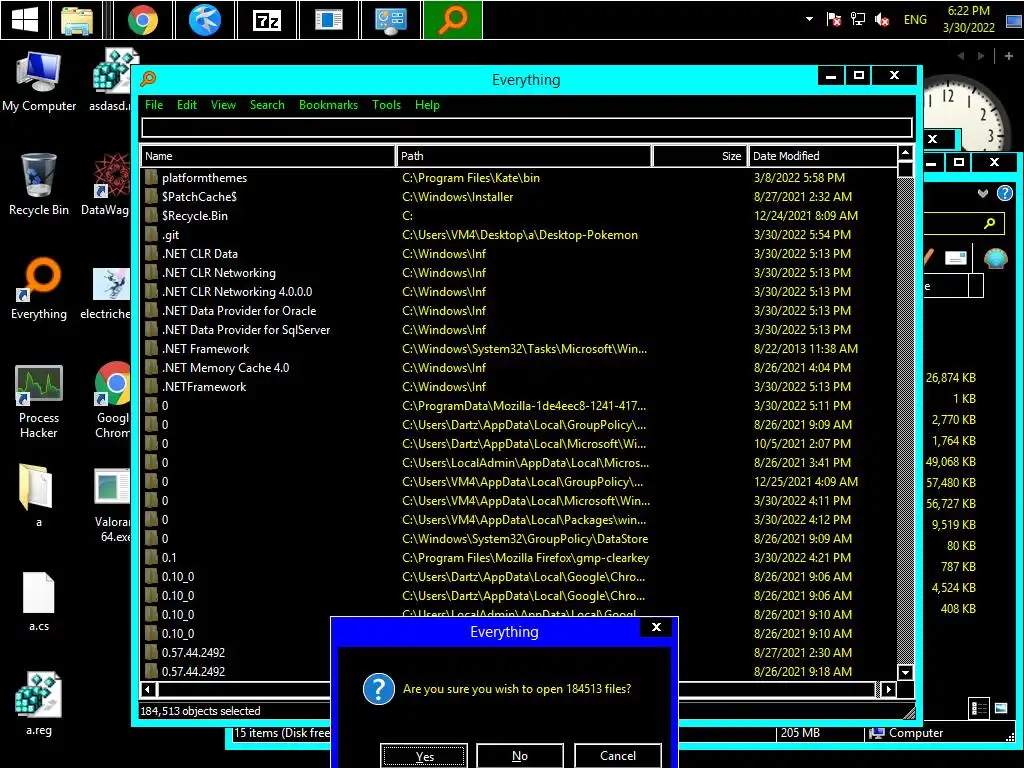Sort results by Name column header
This screenshot has height=768, width=1024.
(268, 156)
